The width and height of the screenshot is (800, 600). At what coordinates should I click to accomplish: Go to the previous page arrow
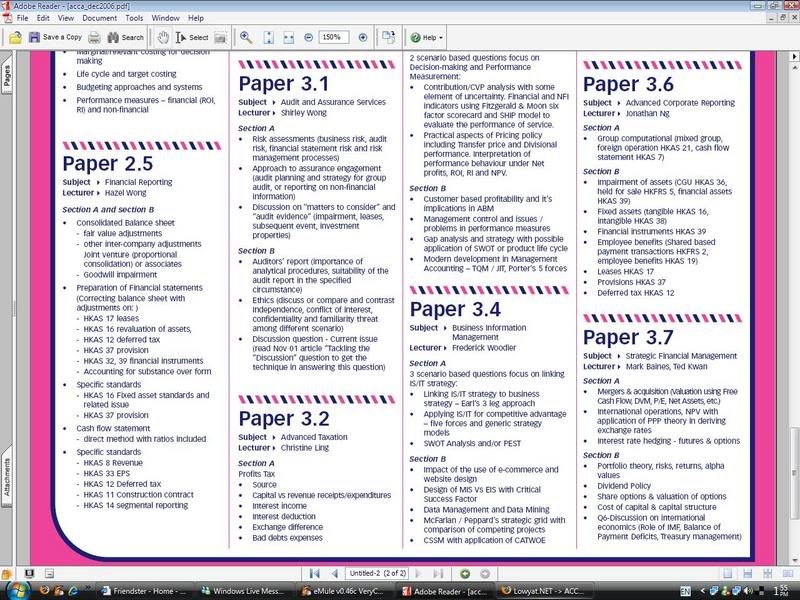[335, 573]
